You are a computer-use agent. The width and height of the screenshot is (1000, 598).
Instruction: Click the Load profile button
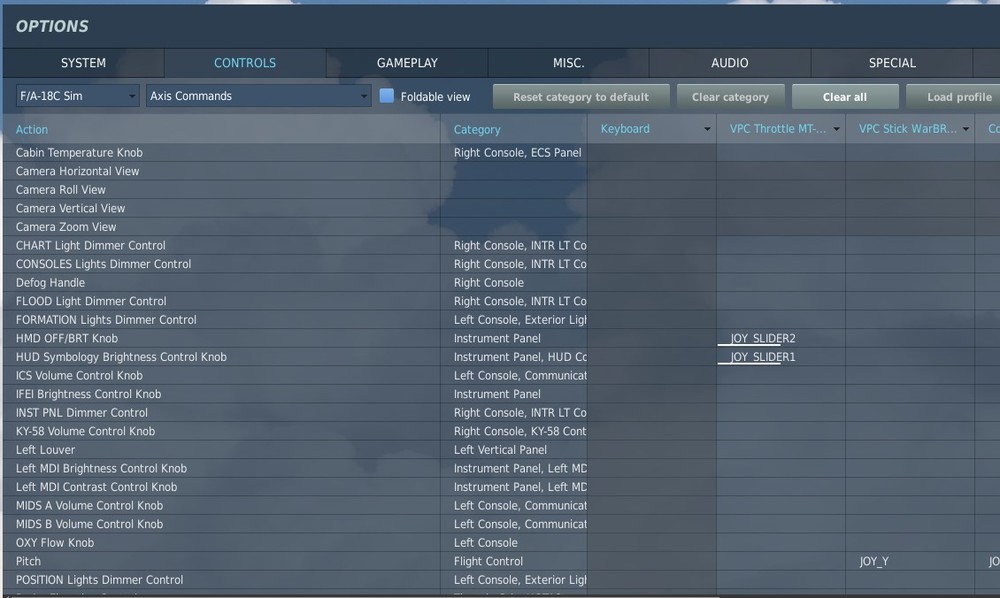pyautogui.click(x=955, y=97)
